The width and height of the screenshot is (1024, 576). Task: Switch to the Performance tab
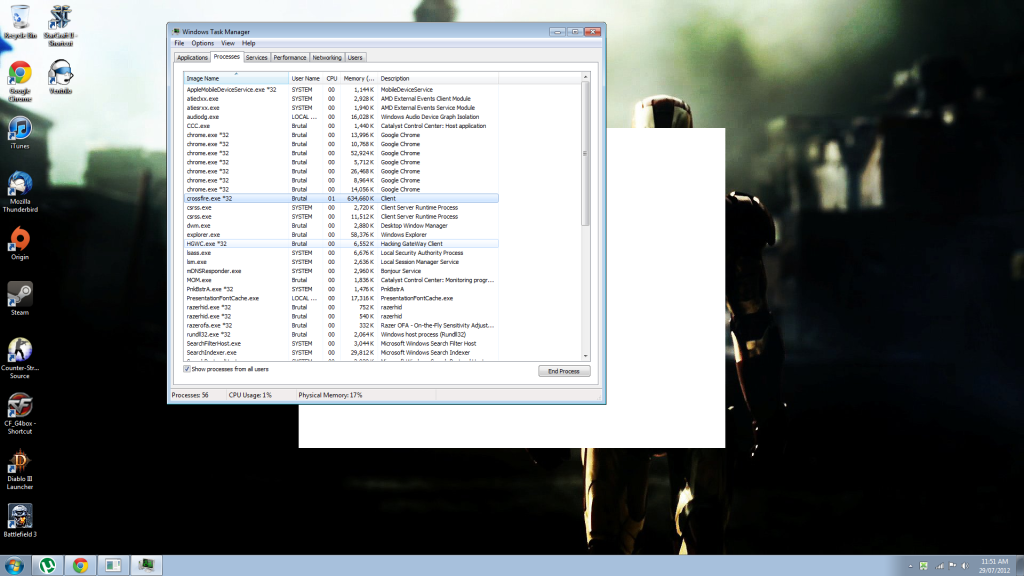click(x=290, y=58)
